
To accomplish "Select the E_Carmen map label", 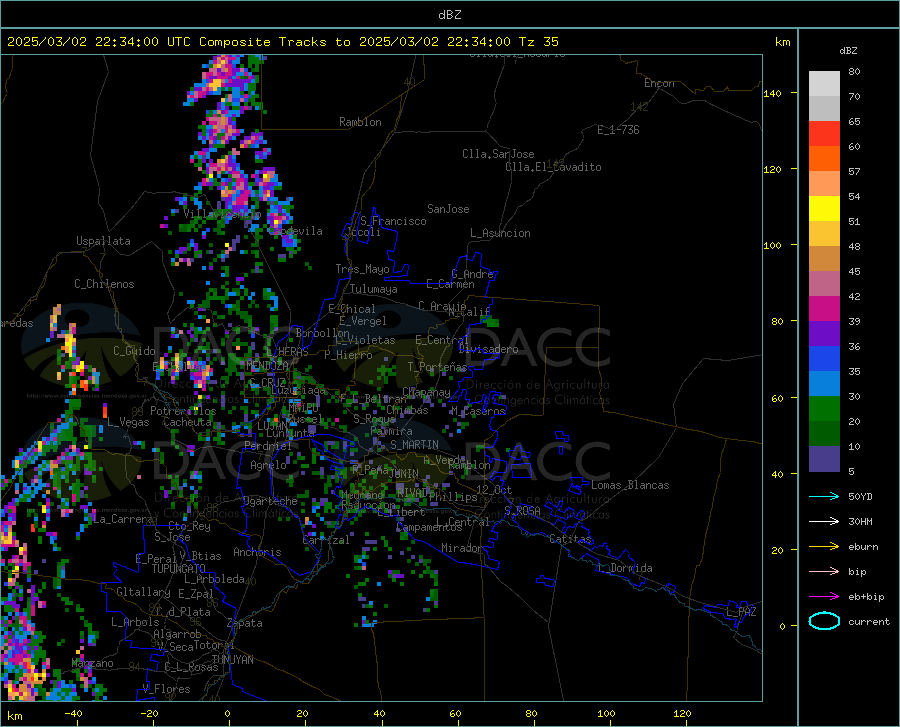I will tap(451, 283).
